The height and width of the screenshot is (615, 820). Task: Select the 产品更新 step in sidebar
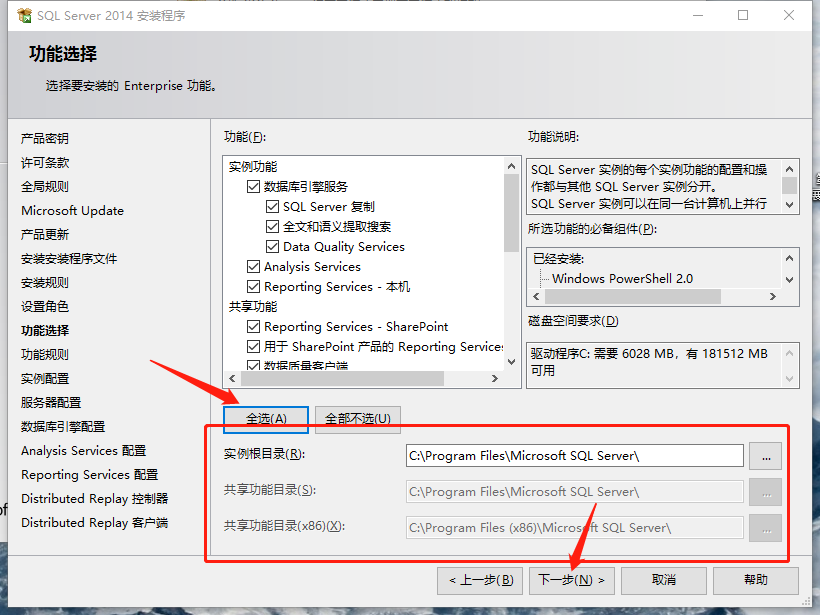(x=45, y=235)
